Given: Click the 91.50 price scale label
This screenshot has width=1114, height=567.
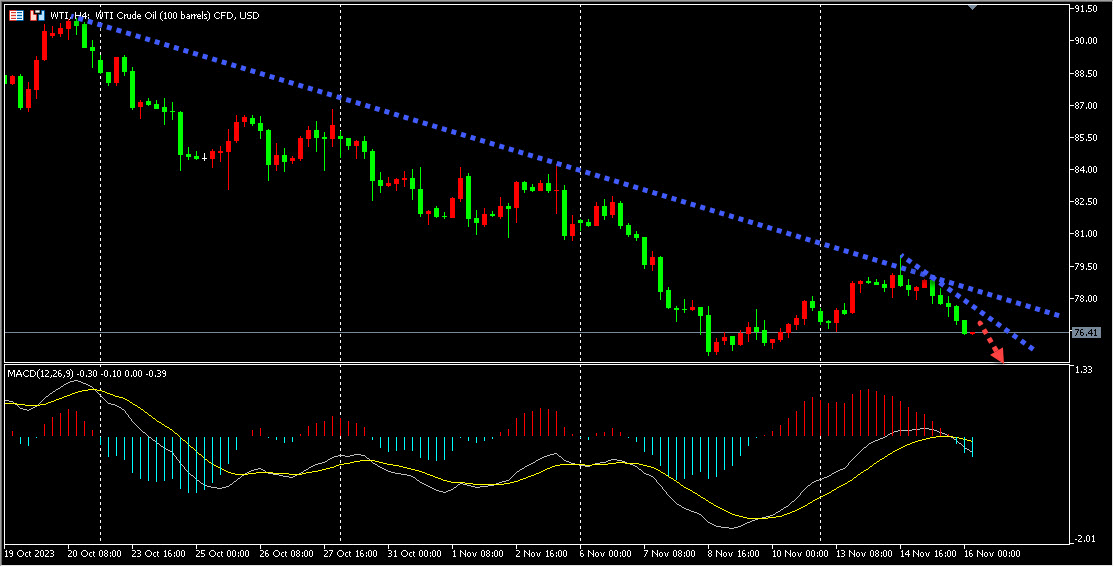Looking at the screenshot, I should 1086,9.
